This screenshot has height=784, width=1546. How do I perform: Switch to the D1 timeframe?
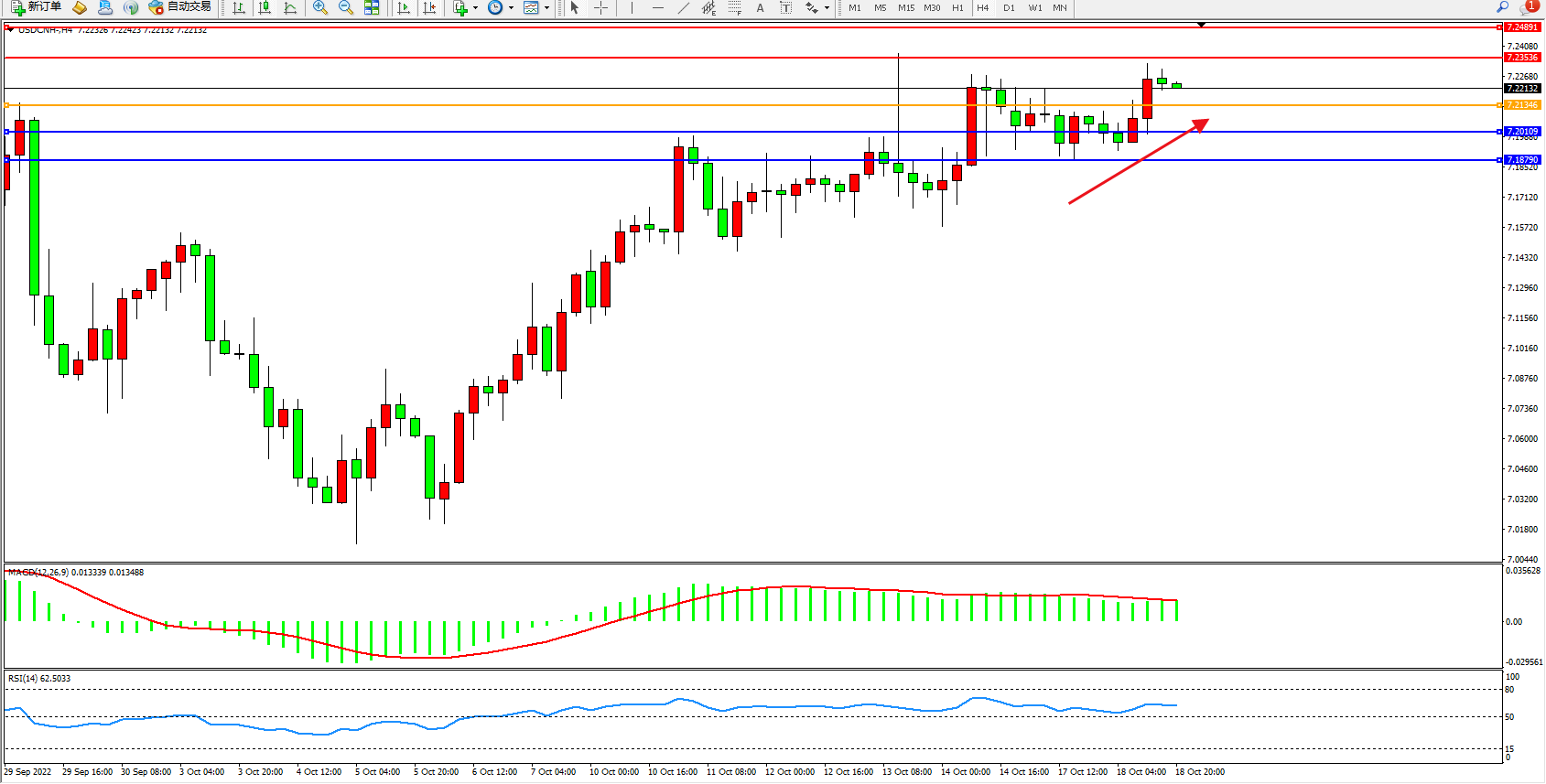point(1009,7)
